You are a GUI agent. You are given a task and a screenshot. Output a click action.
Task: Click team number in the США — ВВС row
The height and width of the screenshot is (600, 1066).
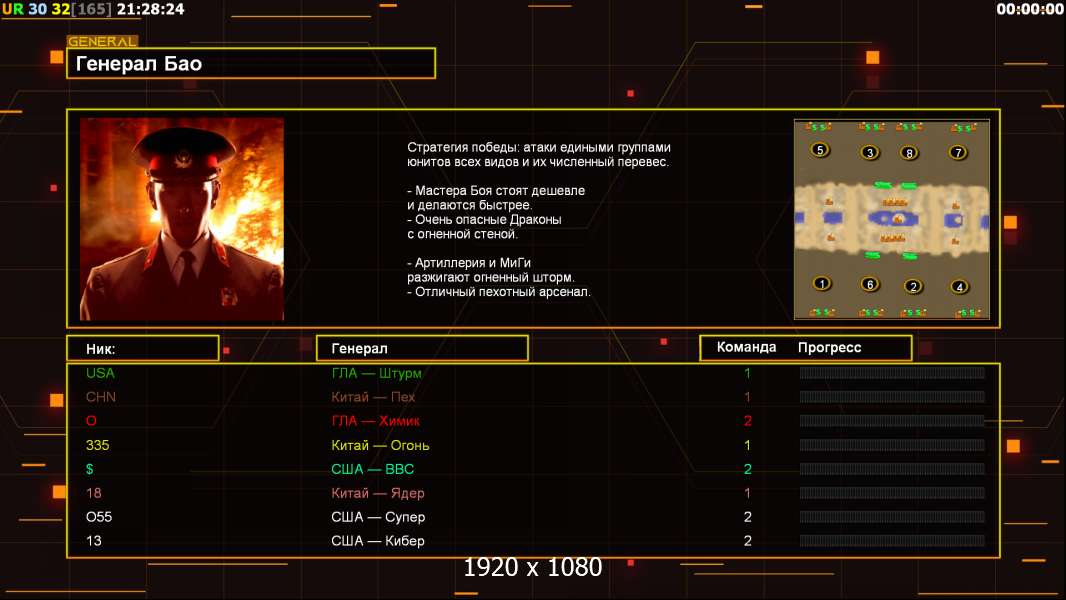(748, 469)
